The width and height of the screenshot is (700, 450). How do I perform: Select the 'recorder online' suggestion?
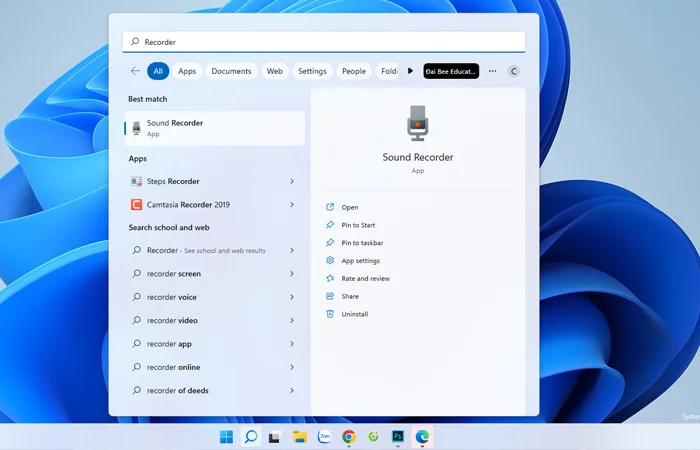pos(214,367)
